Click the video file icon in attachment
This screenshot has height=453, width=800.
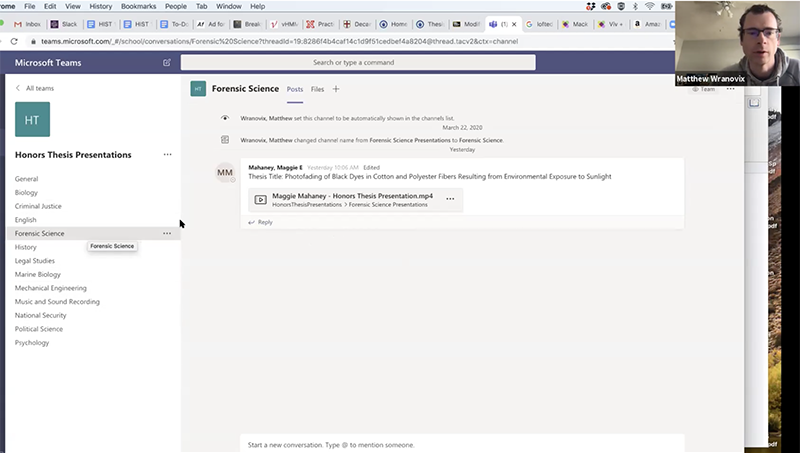coord(261,199)
